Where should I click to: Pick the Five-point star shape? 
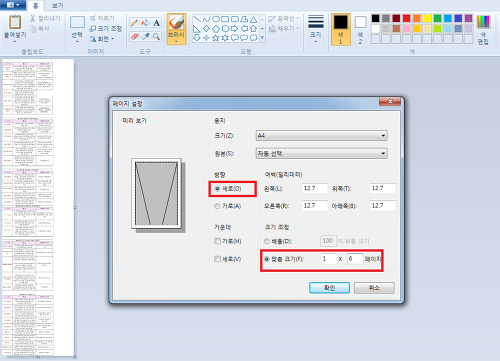click(x=216, y=38)
